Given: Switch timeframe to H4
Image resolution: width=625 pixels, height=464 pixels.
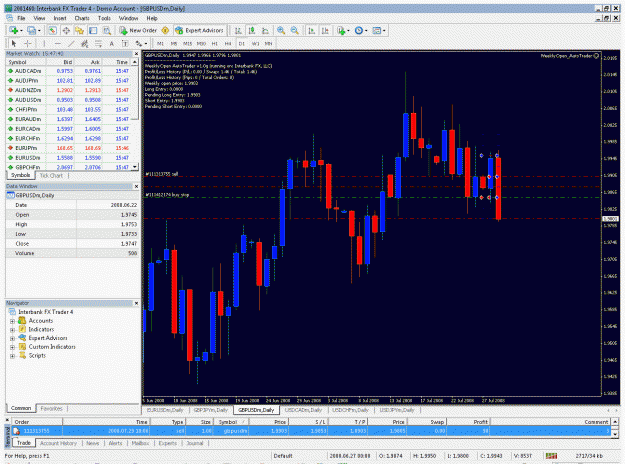Looking at the screenshot, I should [x=228, y=43].
